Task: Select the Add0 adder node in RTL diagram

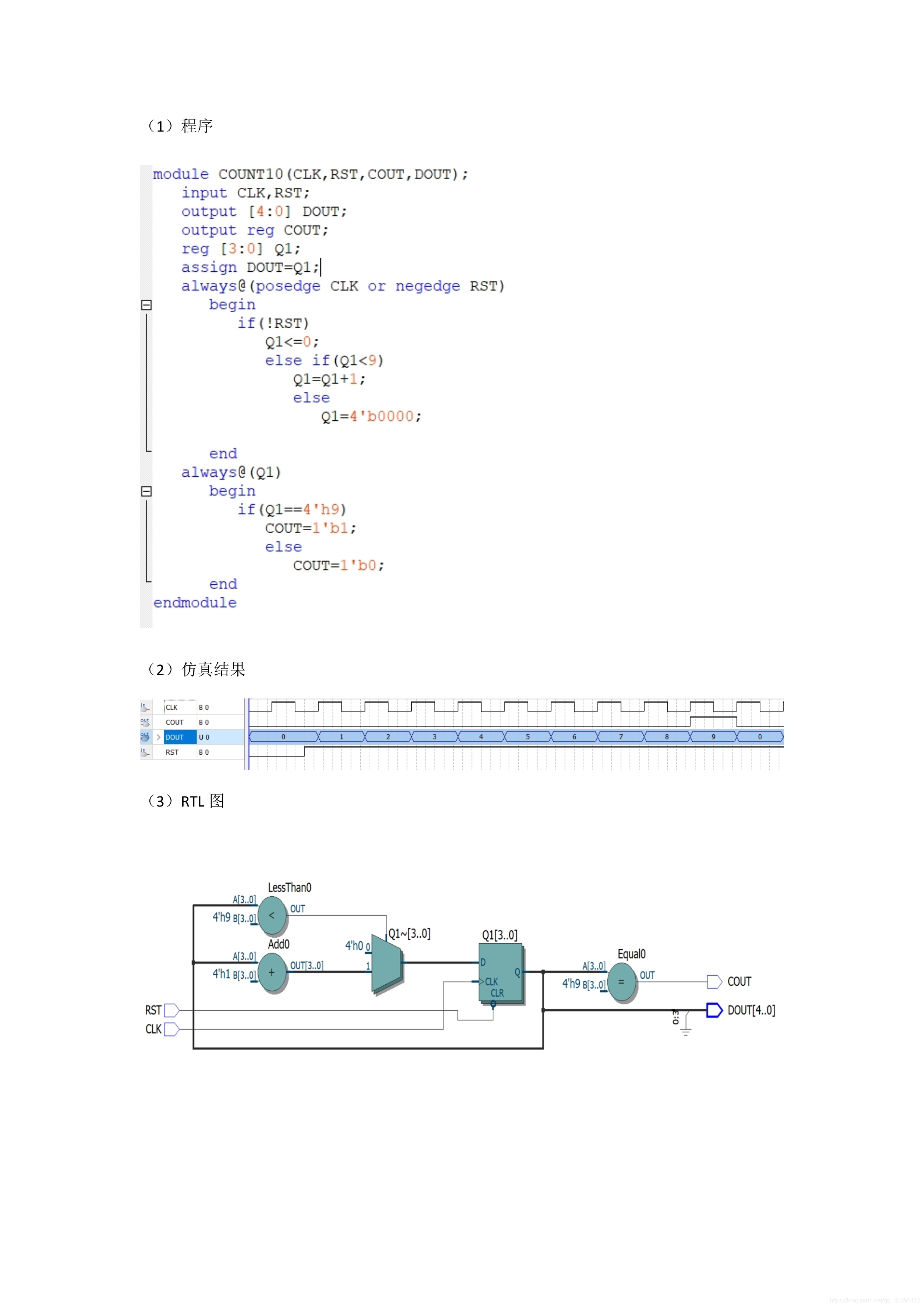Action: [x=272, y=972]
